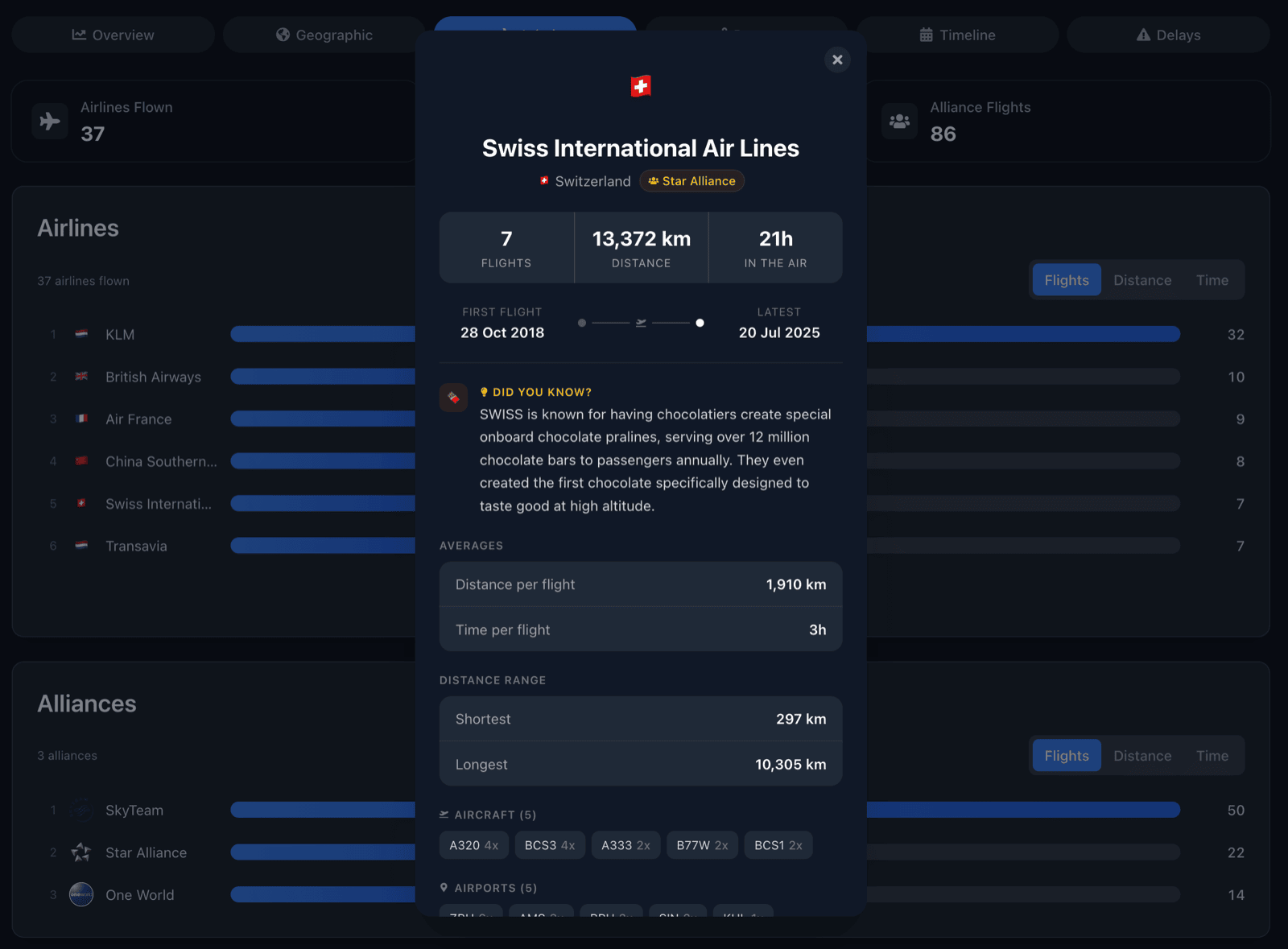The width and height of the screenshot is (1288, 949).
Task: Click the plane icon on first-to-latest timeline
Action: coord(641,323)
